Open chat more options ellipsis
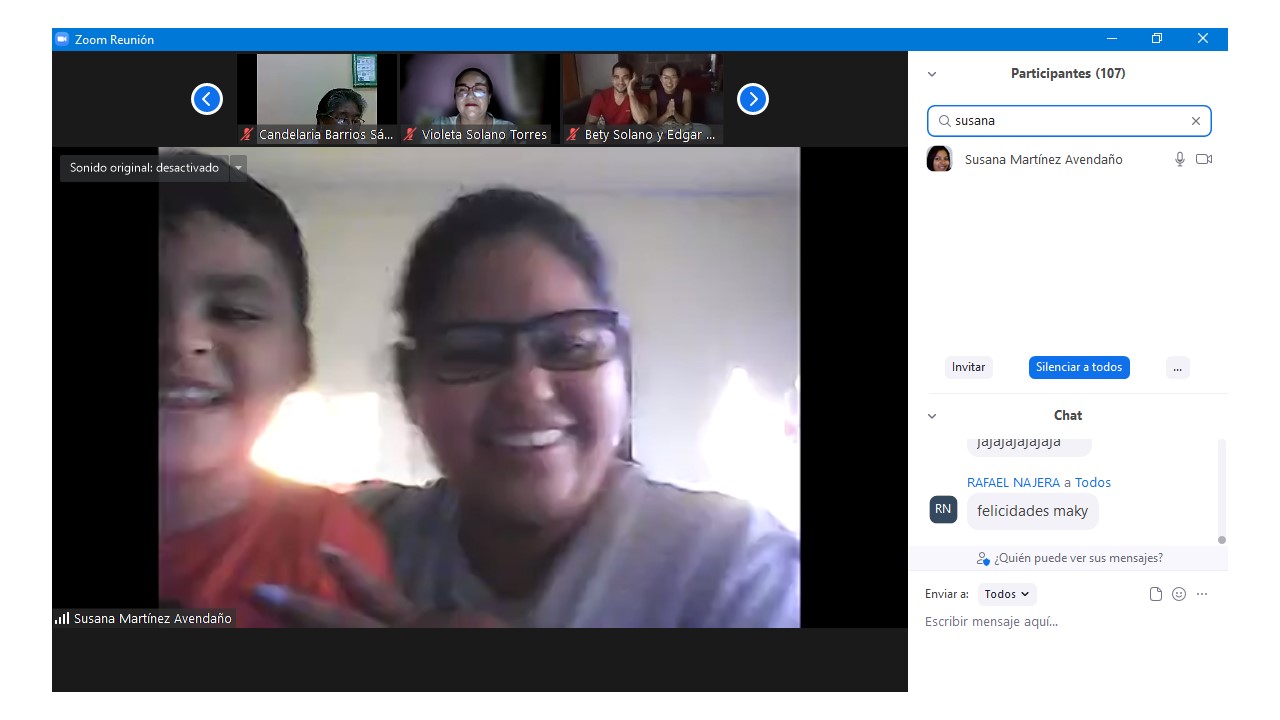Viewport: 1280px width, 720px height. tap(1202, 594)
